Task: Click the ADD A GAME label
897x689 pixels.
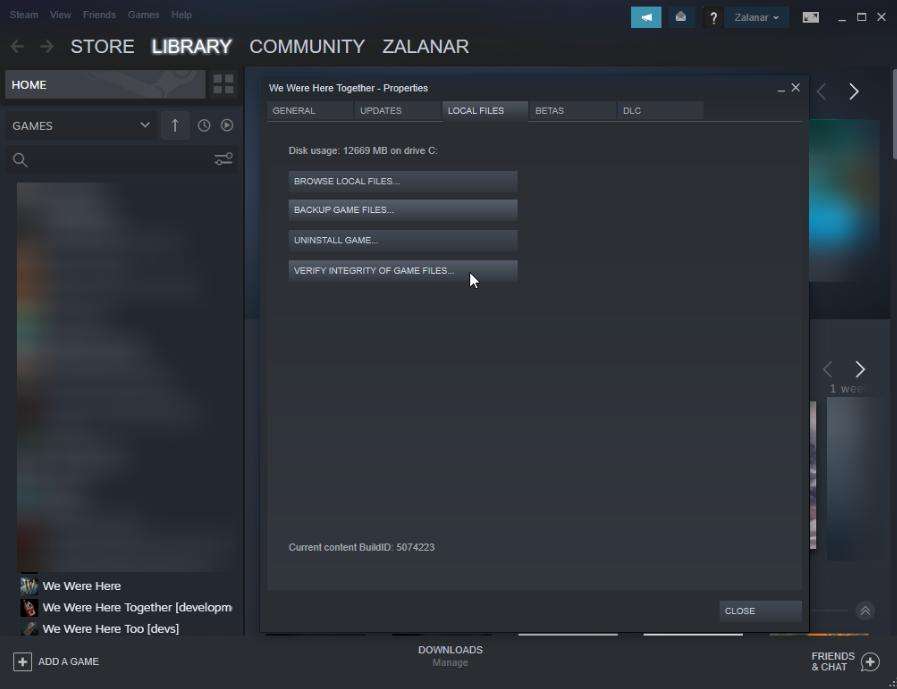Action: click(x=69, y=662)
